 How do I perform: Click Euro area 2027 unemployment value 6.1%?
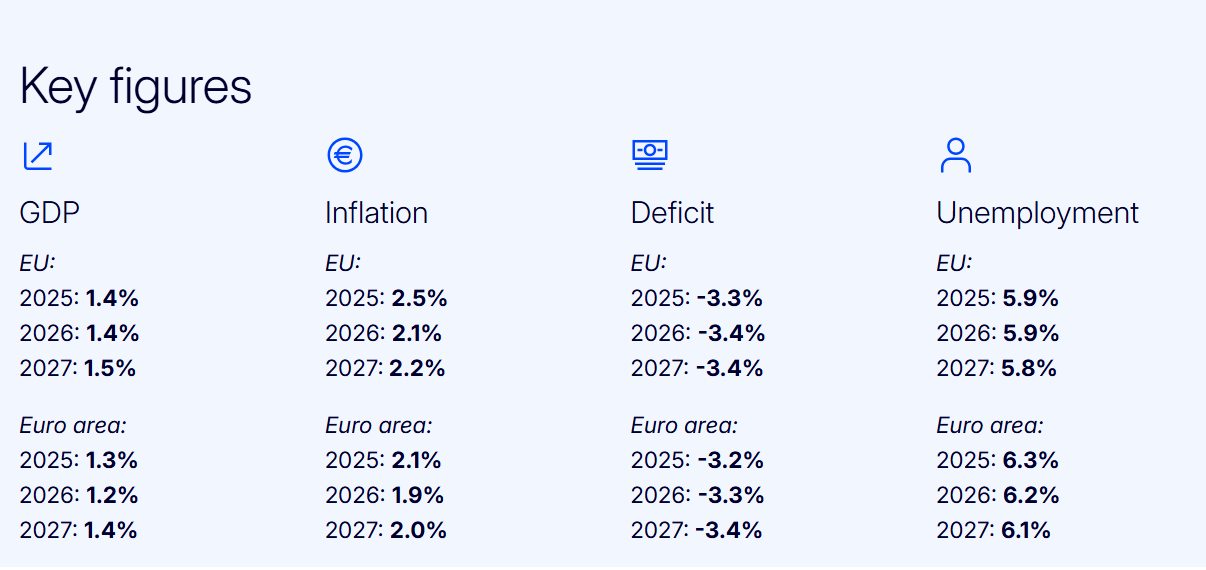1026,530
